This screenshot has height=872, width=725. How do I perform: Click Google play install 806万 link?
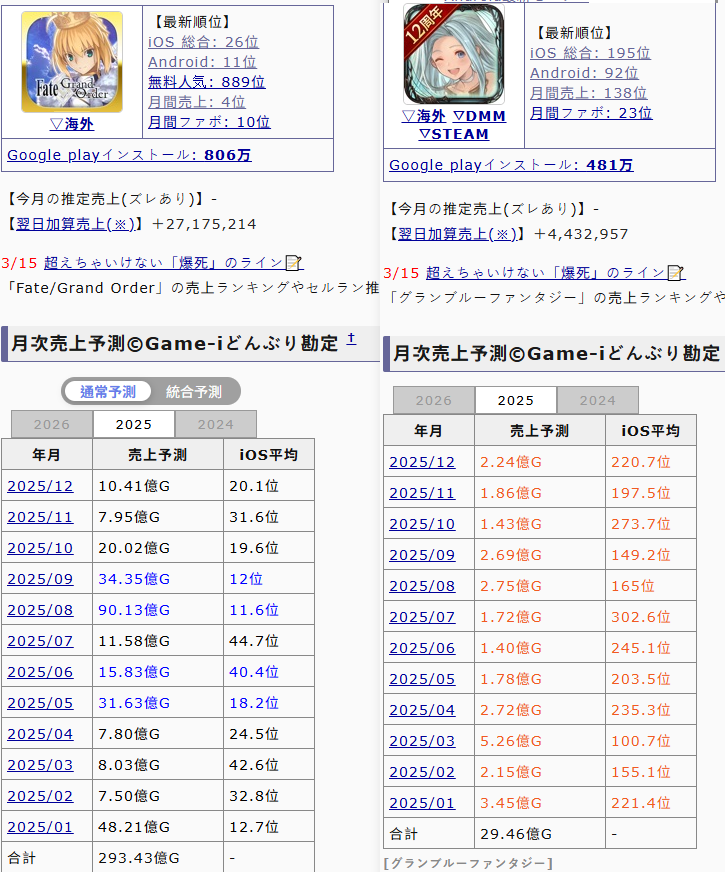(129, 155)
